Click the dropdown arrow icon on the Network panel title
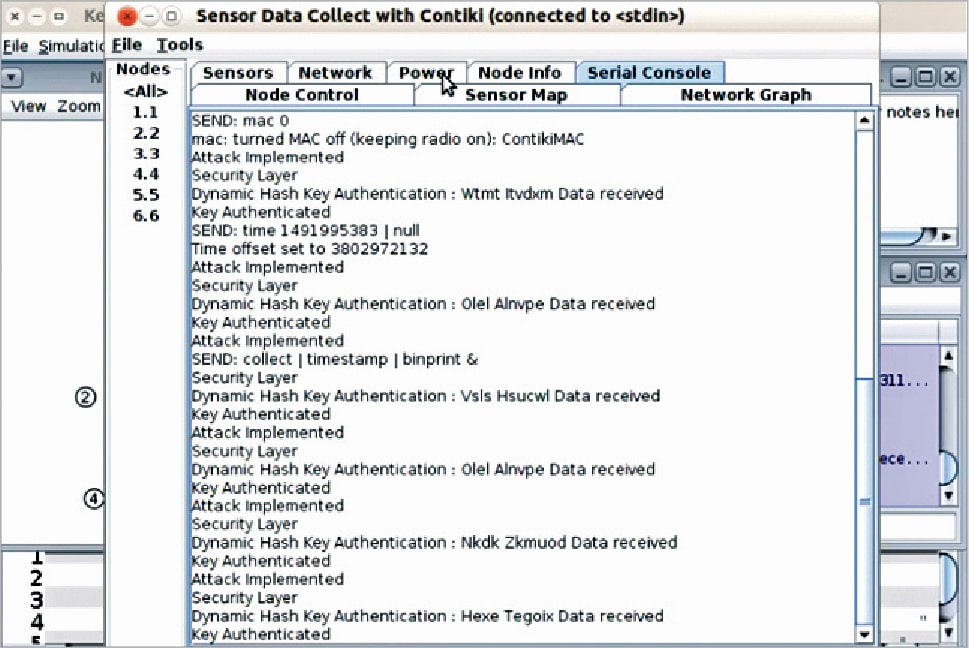The width and height of the screenshot is (969, 648). pos(12,77)
